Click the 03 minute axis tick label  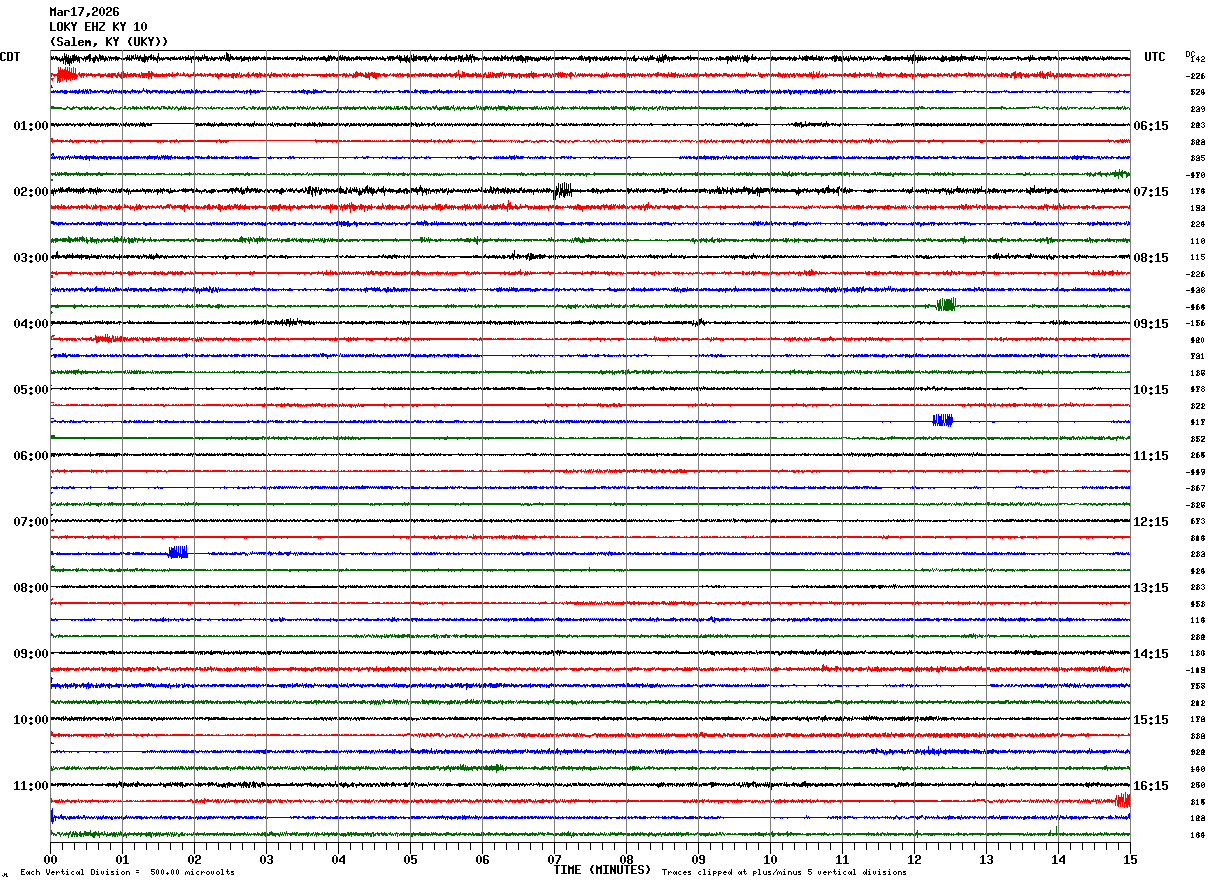[x=266, y=860]
